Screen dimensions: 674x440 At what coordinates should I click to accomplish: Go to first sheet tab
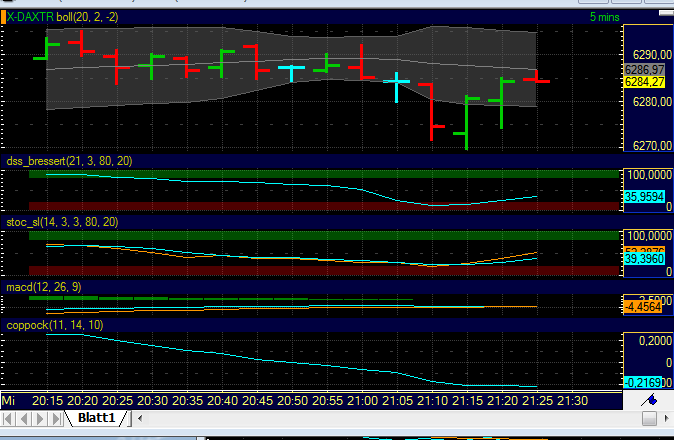click(x=8, y=418)
